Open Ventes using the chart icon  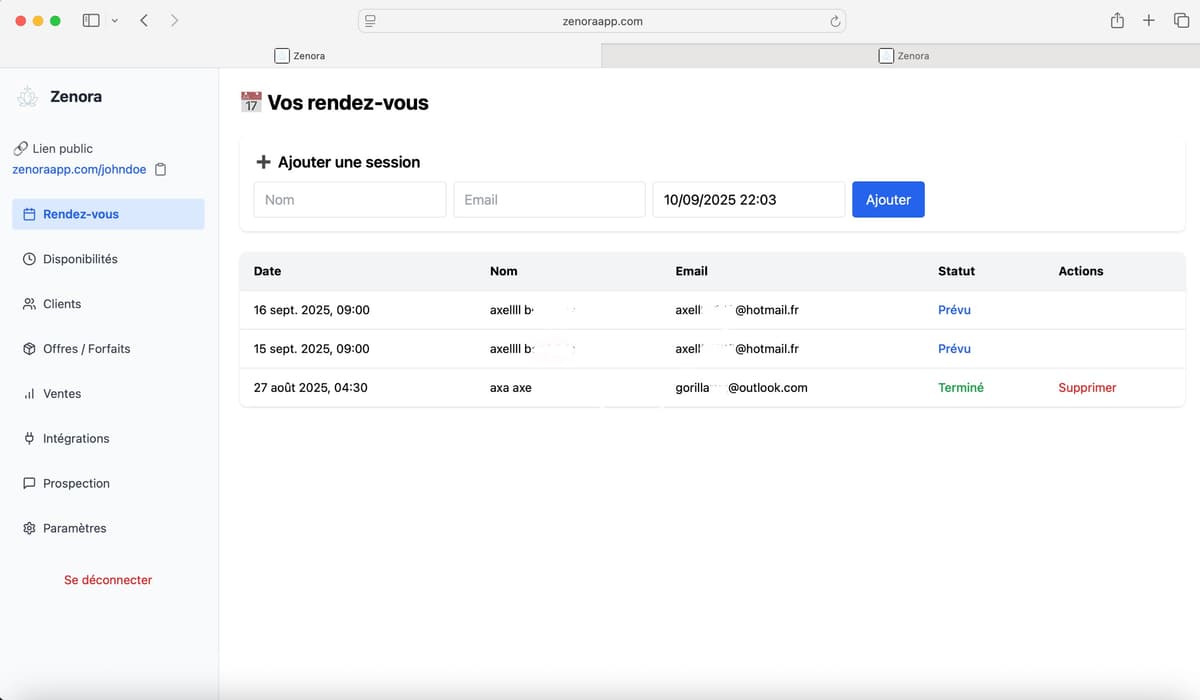click(x=29, y=393)
